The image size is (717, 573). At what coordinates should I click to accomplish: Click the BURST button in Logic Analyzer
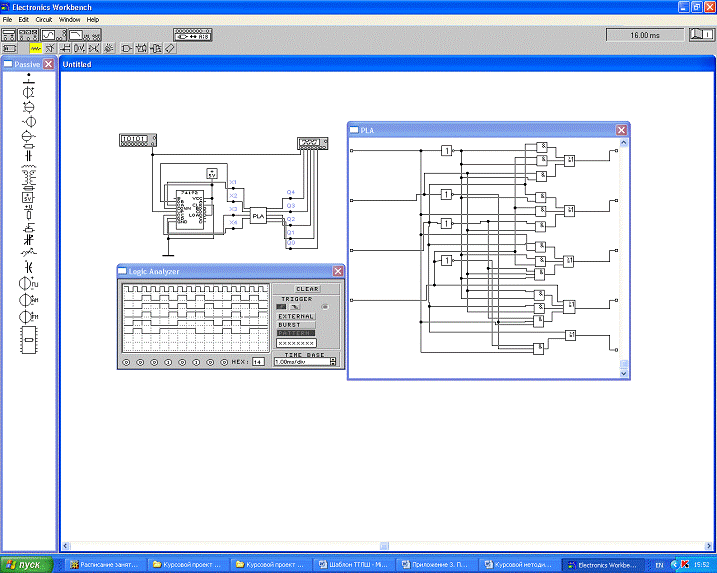(289, 325)
